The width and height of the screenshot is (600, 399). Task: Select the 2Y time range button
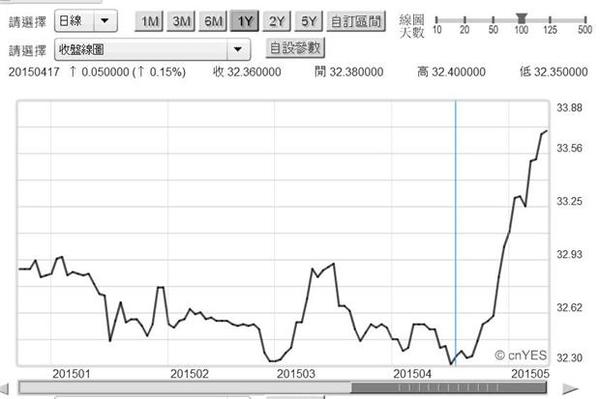coord(277,21)
